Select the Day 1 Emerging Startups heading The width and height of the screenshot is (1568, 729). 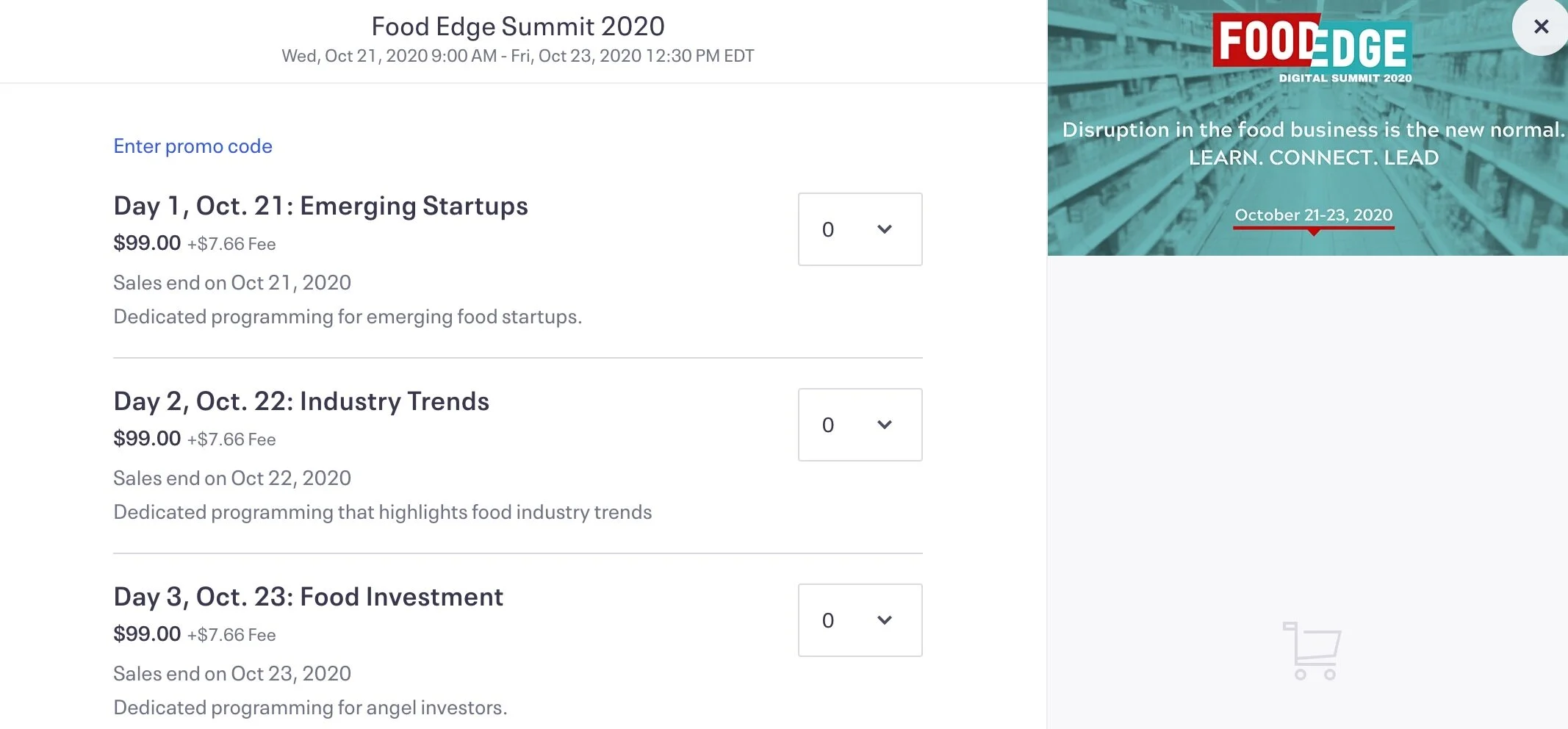click(x=320, y=206)
